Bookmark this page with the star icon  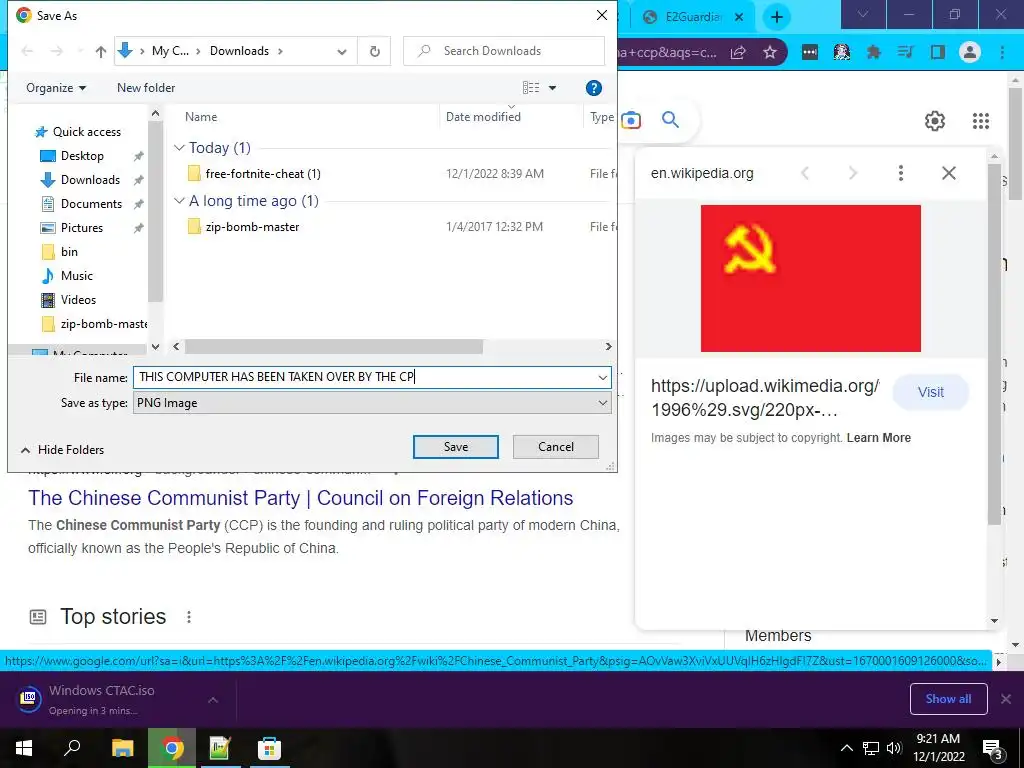(770, 52)
